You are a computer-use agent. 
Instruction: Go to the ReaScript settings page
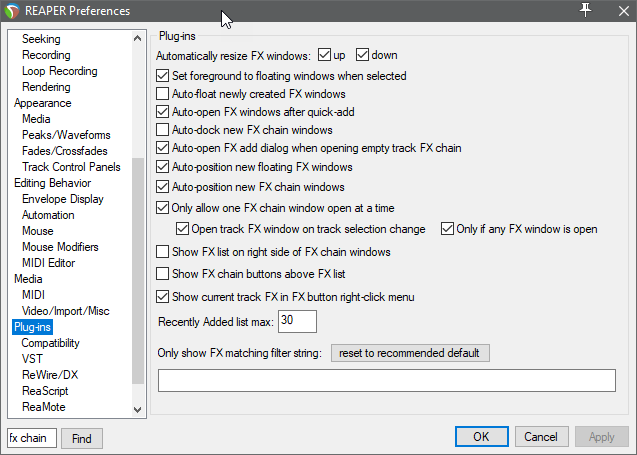tap(47, 391)
